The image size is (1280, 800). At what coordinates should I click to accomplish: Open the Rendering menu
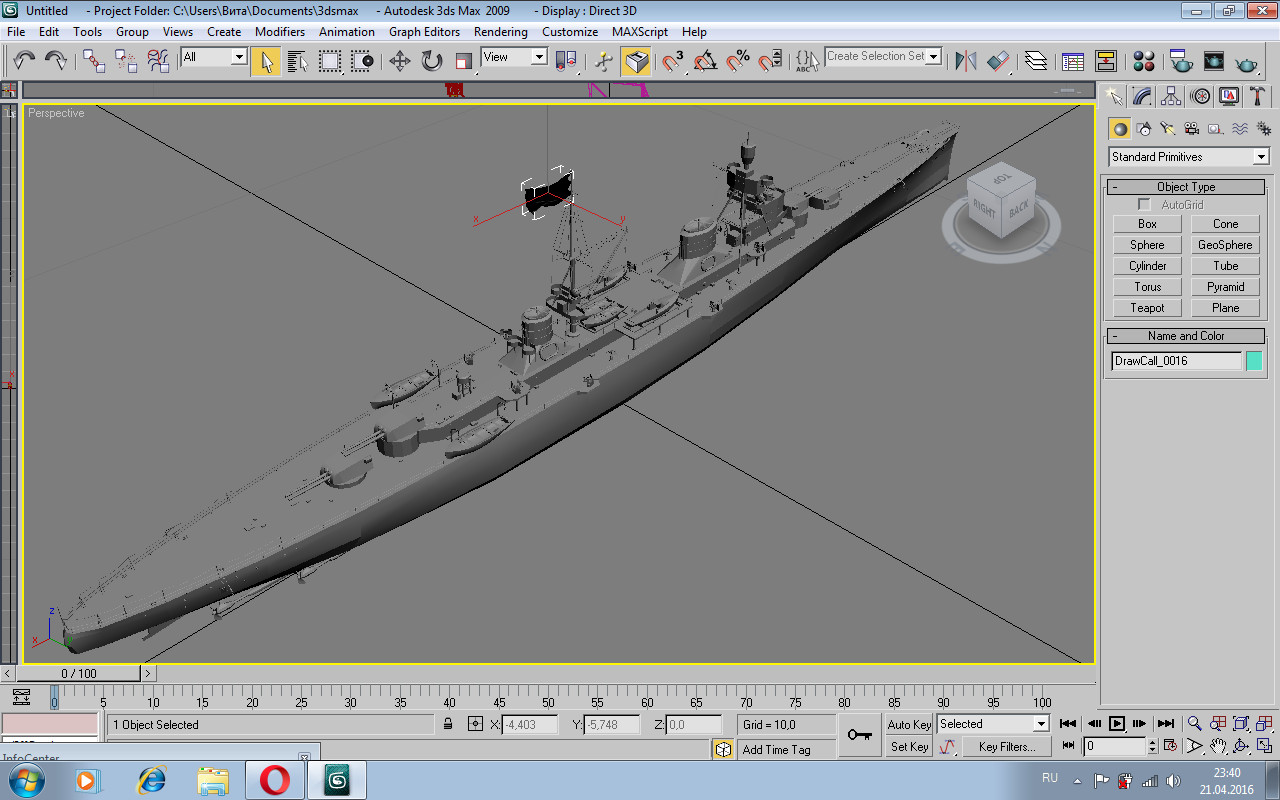pyautogui.click(x=500, y=32)
